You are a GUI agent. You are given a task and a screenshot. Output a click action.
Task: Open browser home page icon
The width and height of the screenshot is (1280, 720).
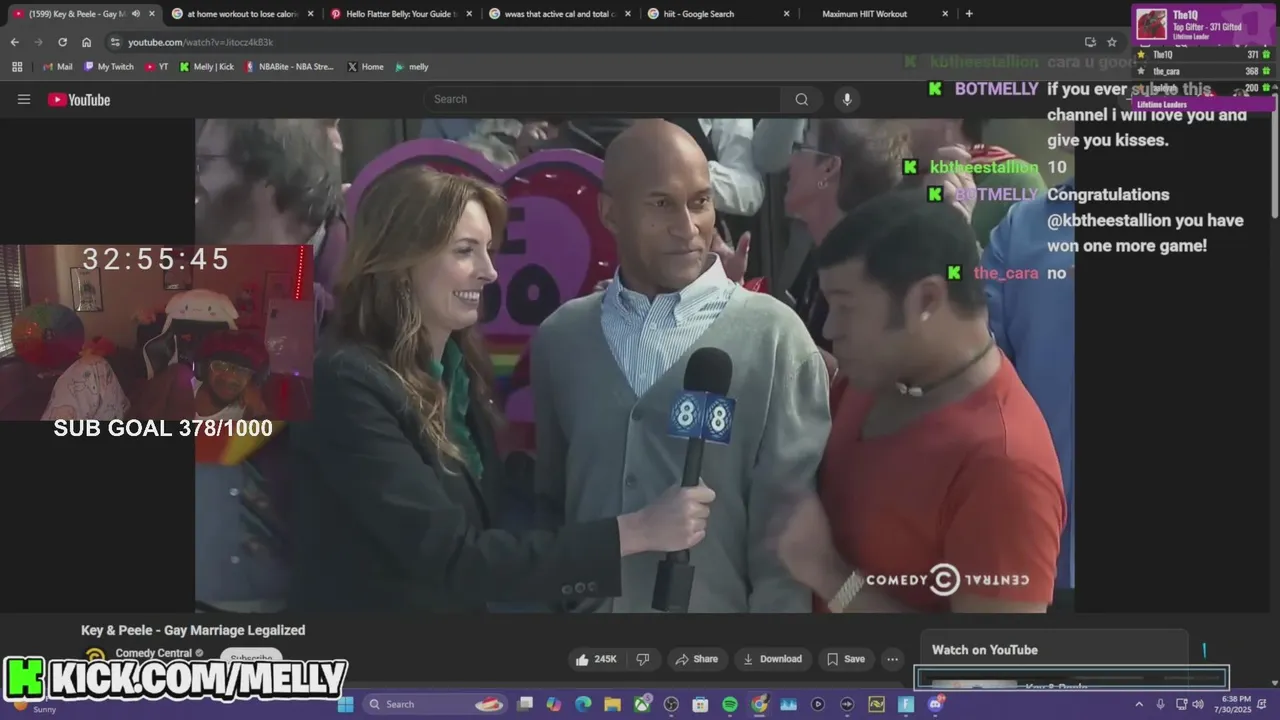point(87,42)
